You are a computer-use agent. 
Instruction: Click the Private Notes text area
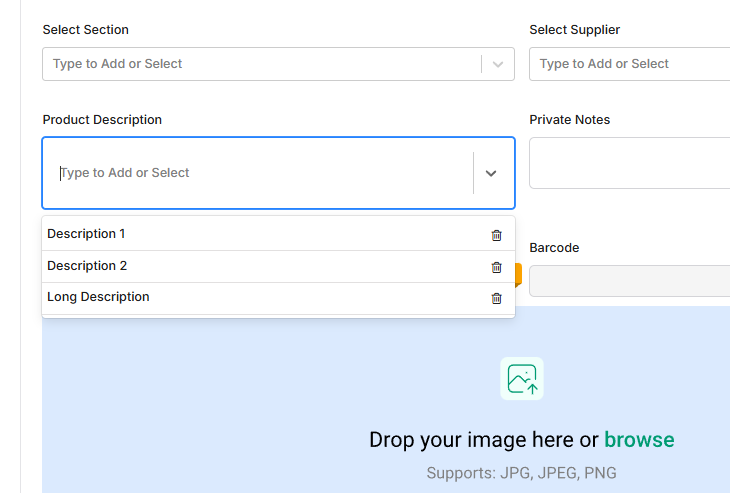pyautogui.click(x=629, y=163)
